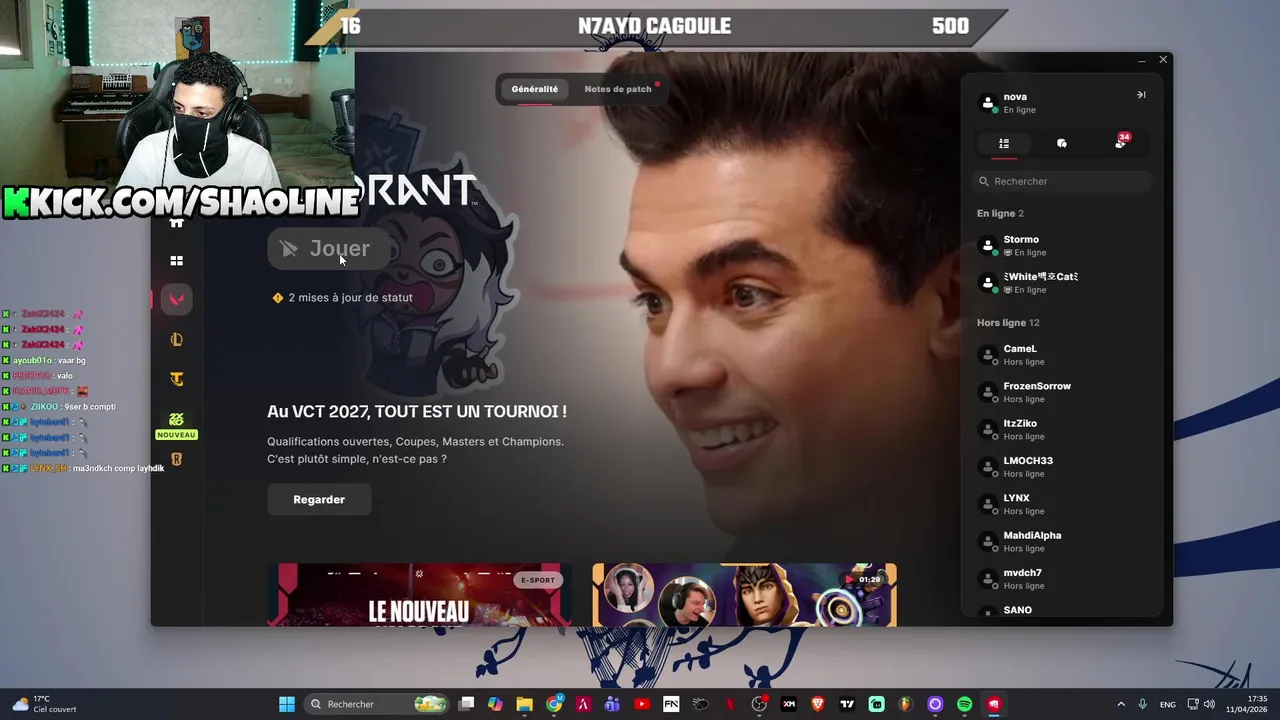Focus Riot Client taskbar icon
Screen dimensions: 1280x720
tap(994, 704)
